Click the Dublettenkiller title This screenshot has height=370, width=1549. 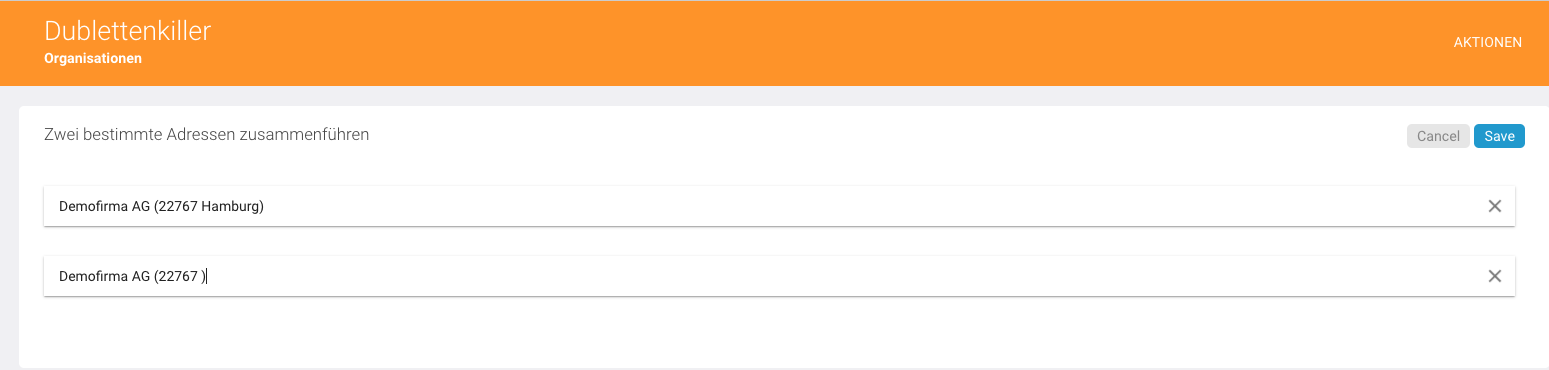128,31
